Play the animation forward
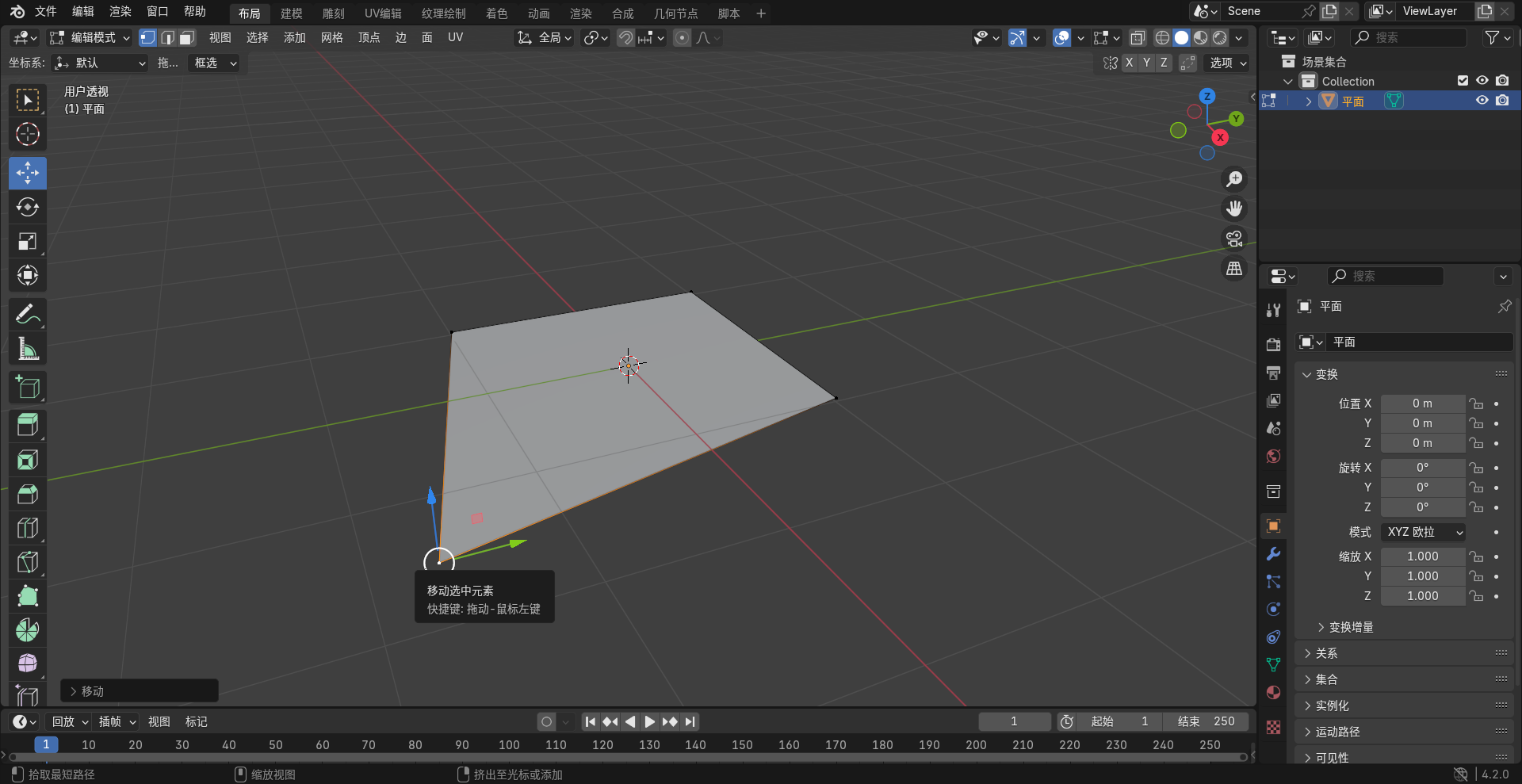The height and width of the screenshot is (784, 1522). (650, 721)
